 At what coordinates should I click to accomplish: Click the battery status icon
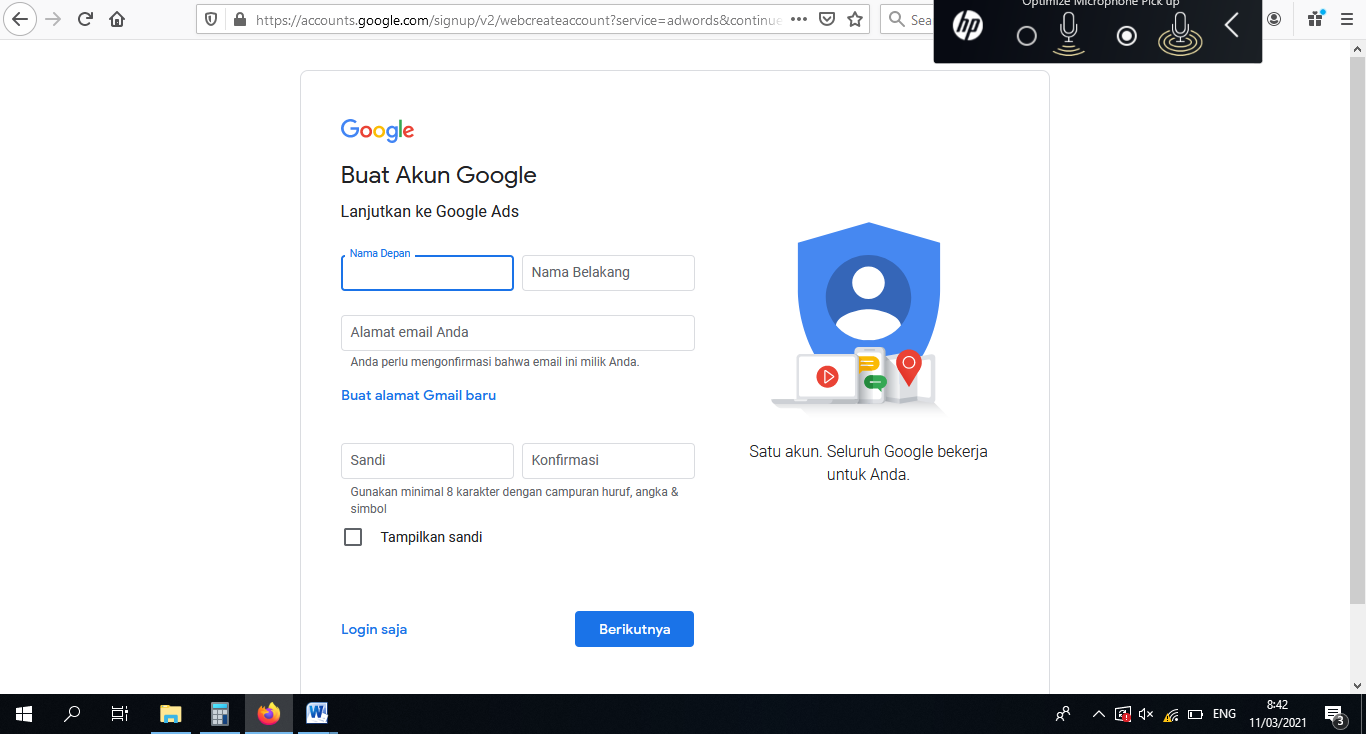tap(1195, 714)
